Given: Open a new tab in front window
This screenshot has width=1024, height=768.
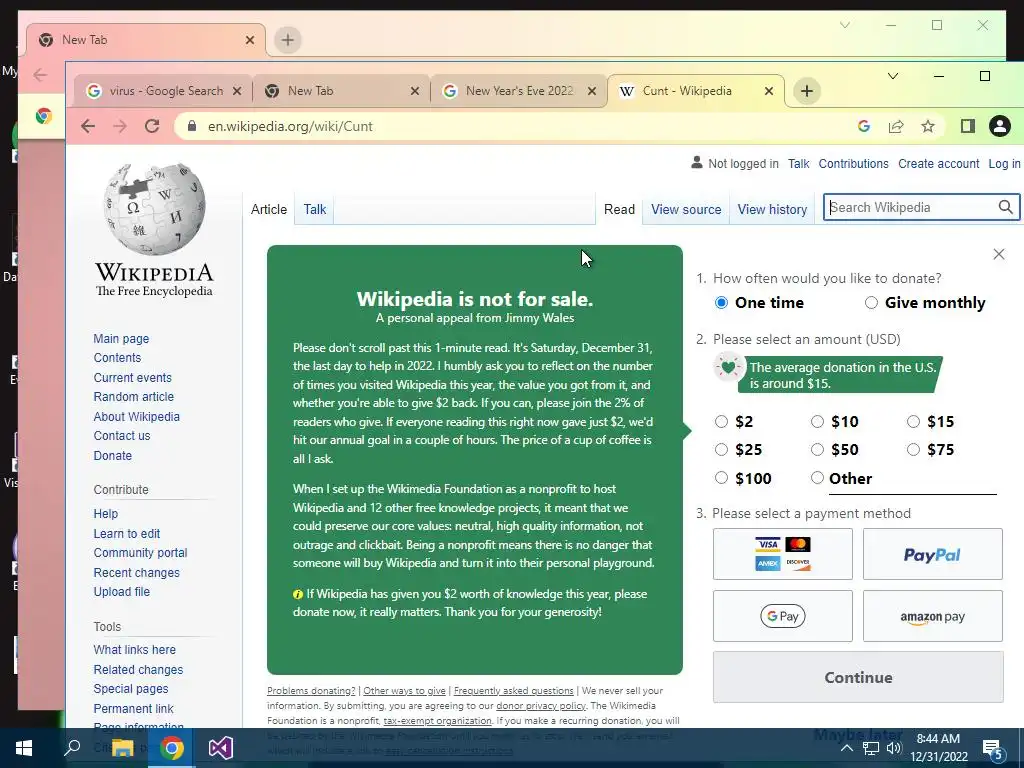Looking at the screenshot, I should pos(807,91).
